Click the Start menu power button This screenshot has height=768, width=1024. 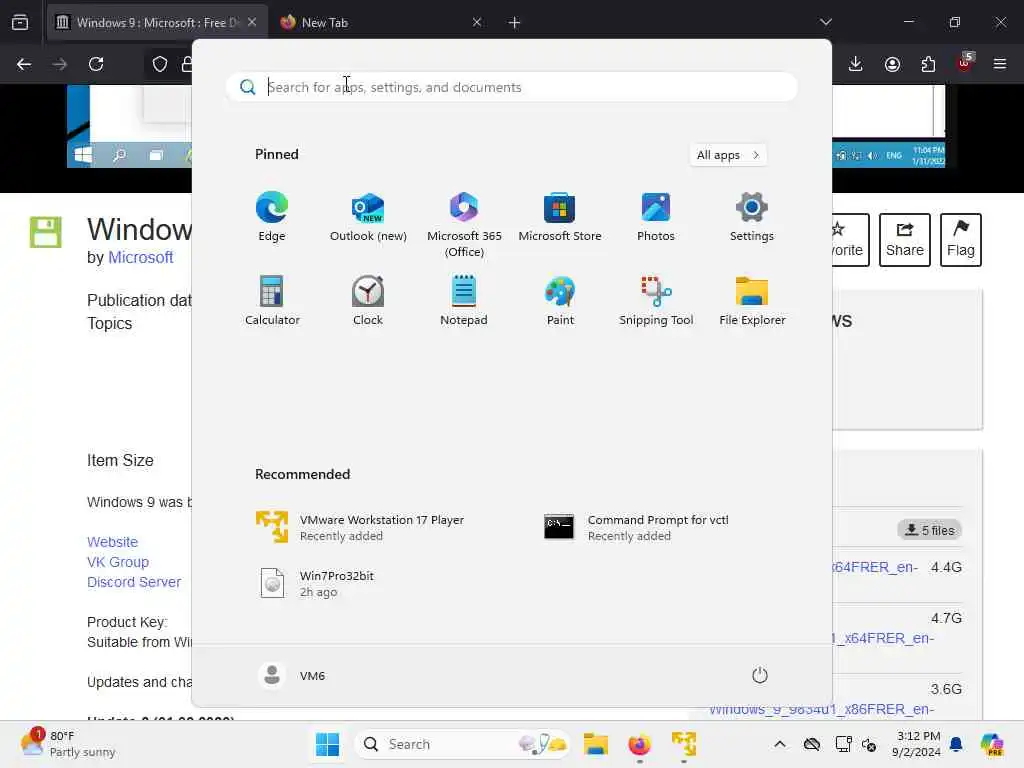(760, 675)
